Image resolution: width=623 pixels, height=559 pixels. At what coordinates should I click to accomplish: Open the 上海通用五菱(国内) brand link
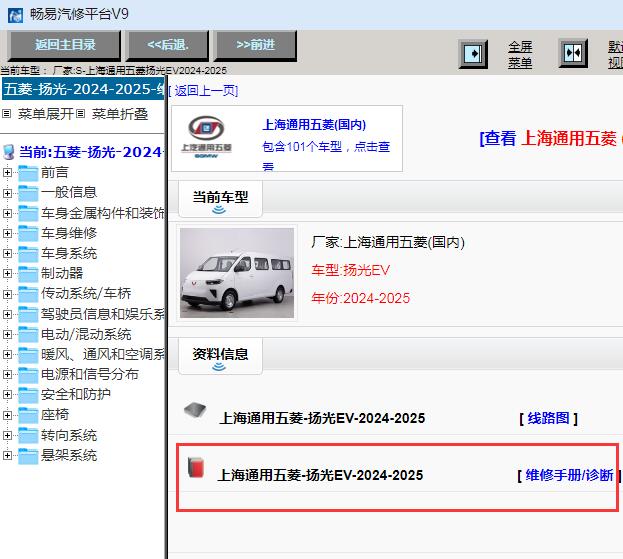pyautogui.click(x=314, y=125)
